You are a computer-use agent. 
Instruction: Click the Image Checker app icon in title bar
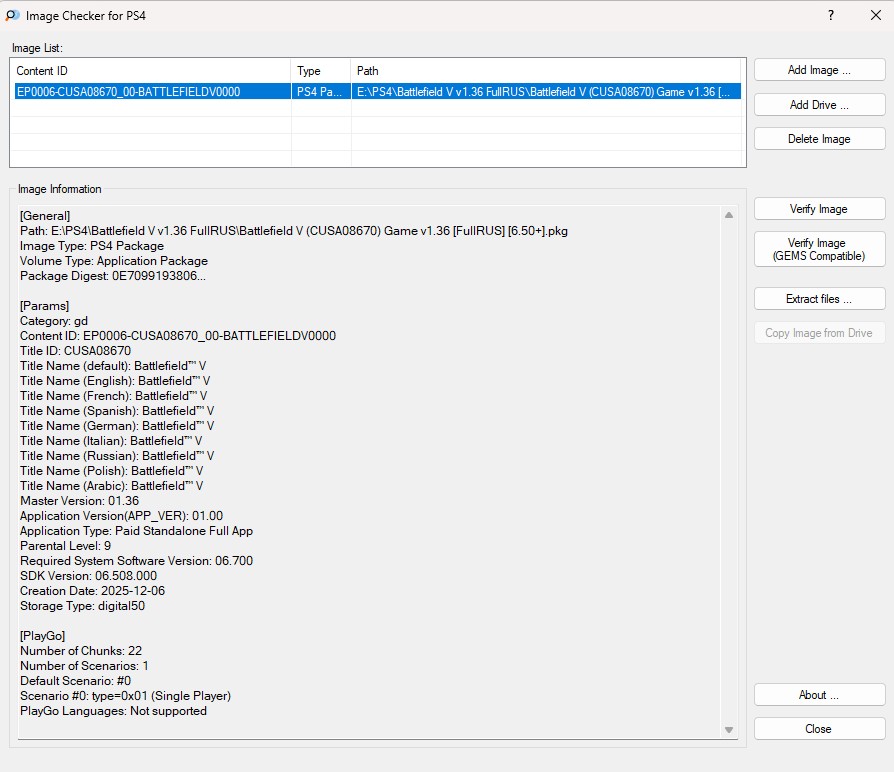click(12, 16)
